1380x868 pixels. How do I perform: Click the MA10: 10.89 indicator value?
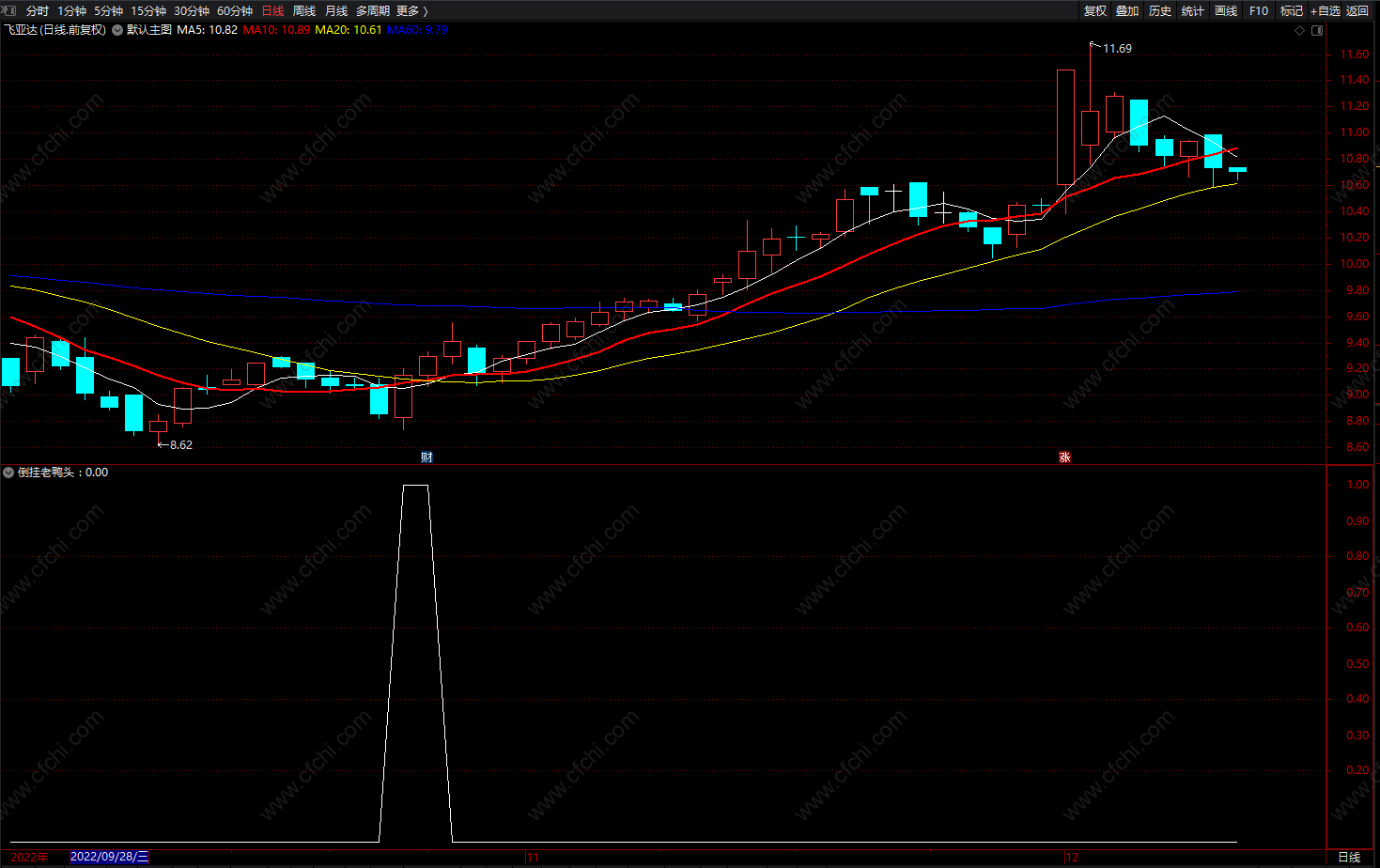tap(276, 30)
